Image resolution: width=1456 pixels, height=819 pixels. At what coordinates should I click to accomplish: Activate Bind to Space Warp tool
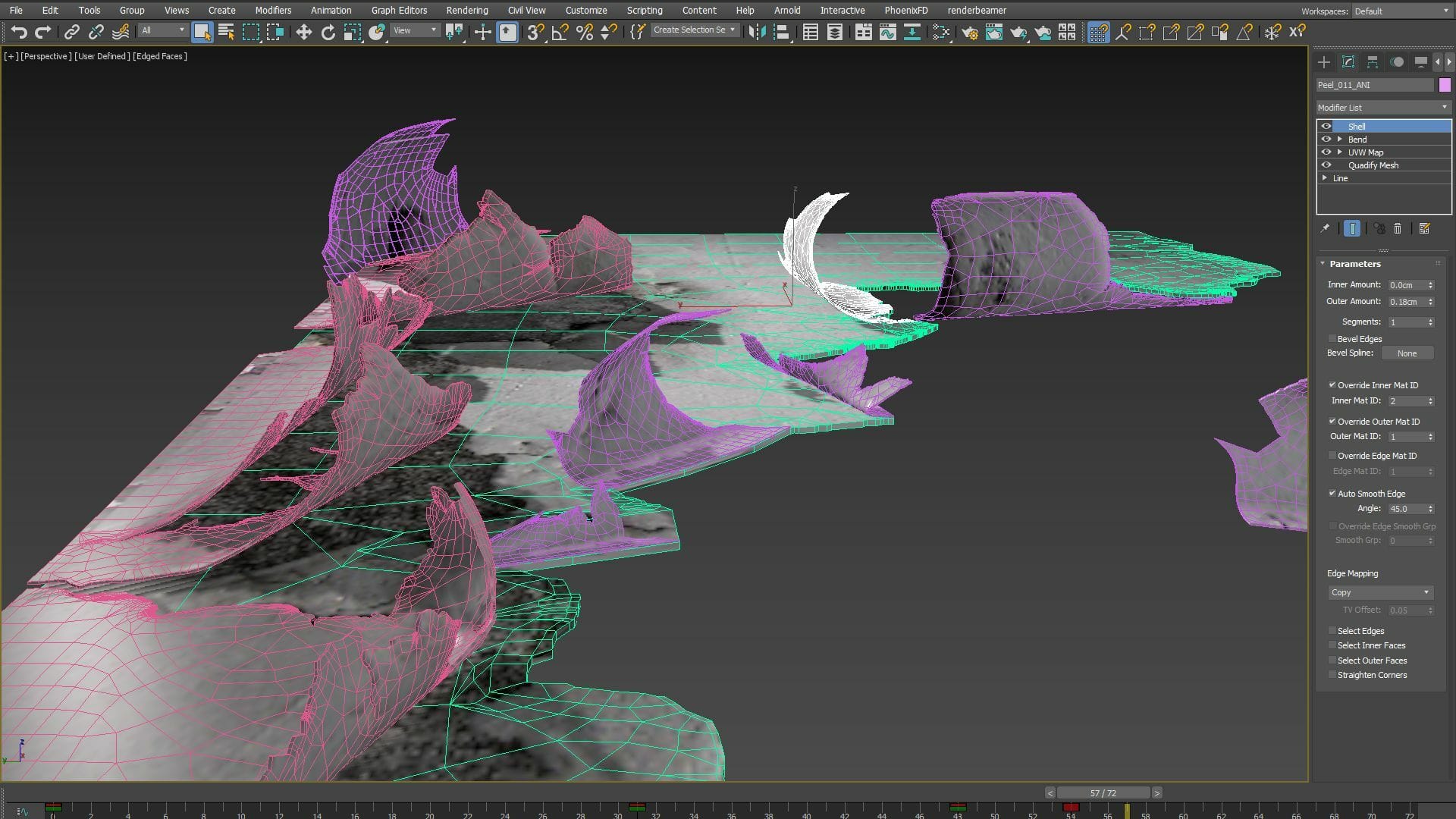(x=120, y=31)
